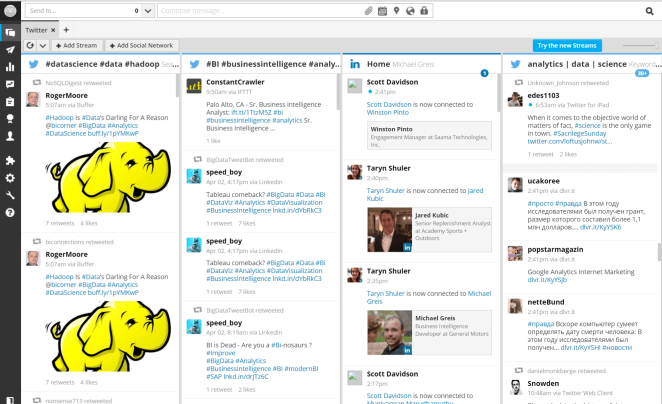Click ConstantCrawler username
The image size is (662, 404).
pyautogui.click(x=235, y=82)
